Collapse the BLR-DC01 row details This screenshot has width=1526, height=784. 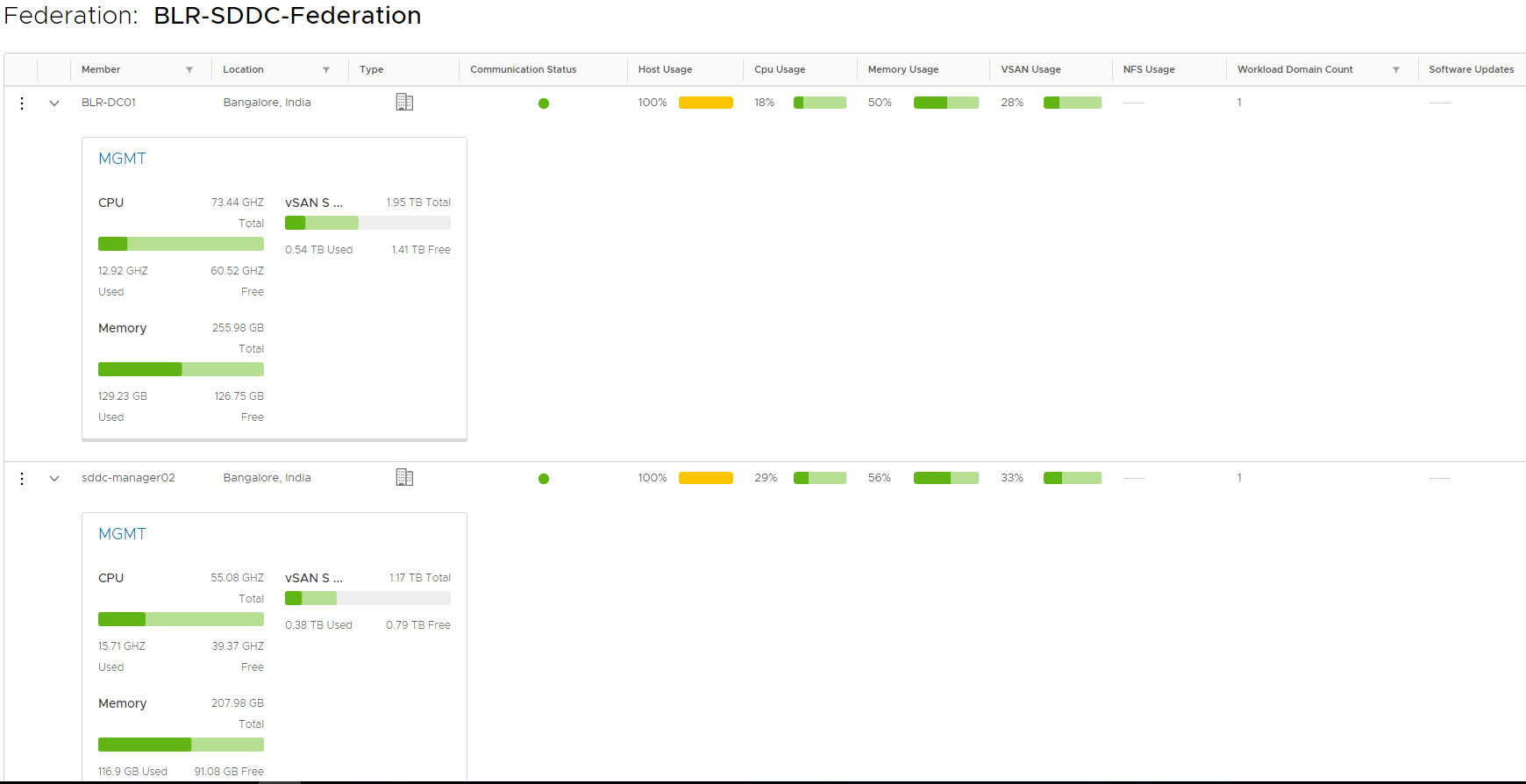pos(54,103)
